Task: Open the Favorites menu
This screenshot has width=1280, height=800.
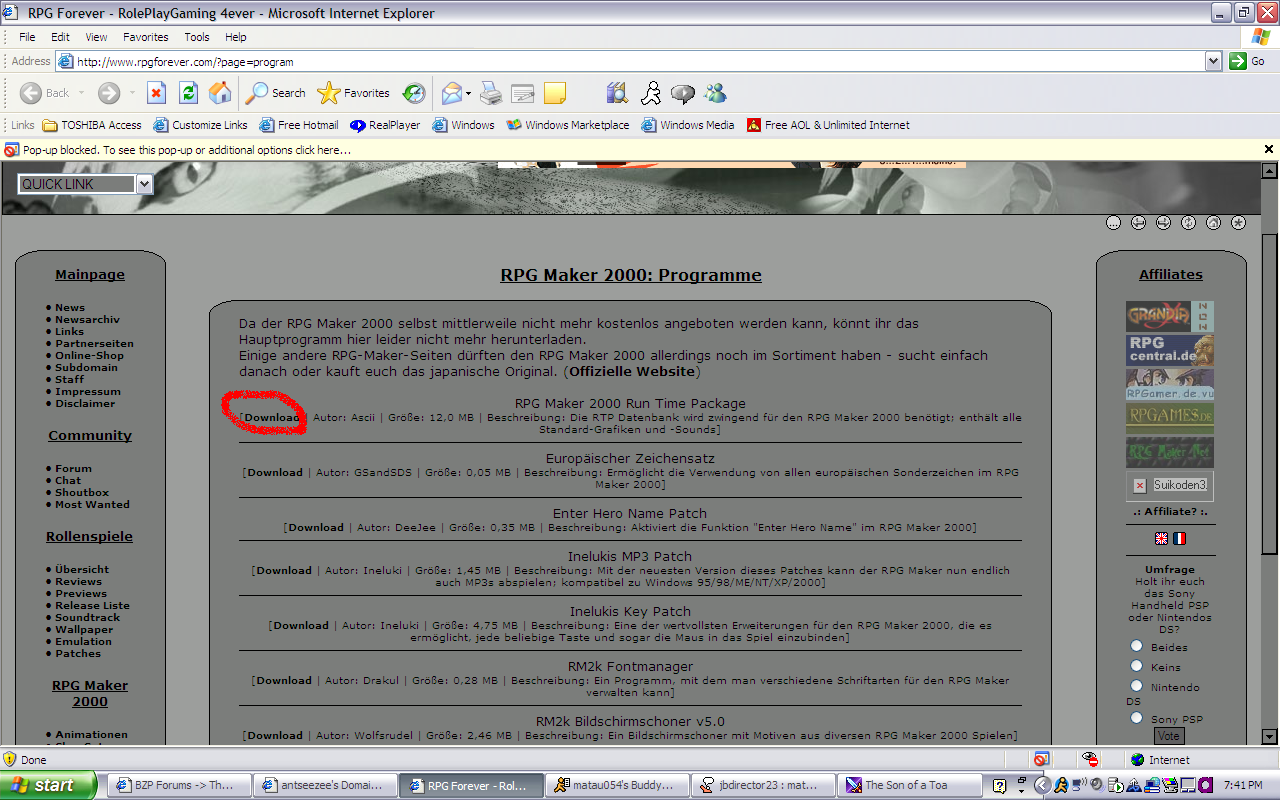Action: point(146,37)
